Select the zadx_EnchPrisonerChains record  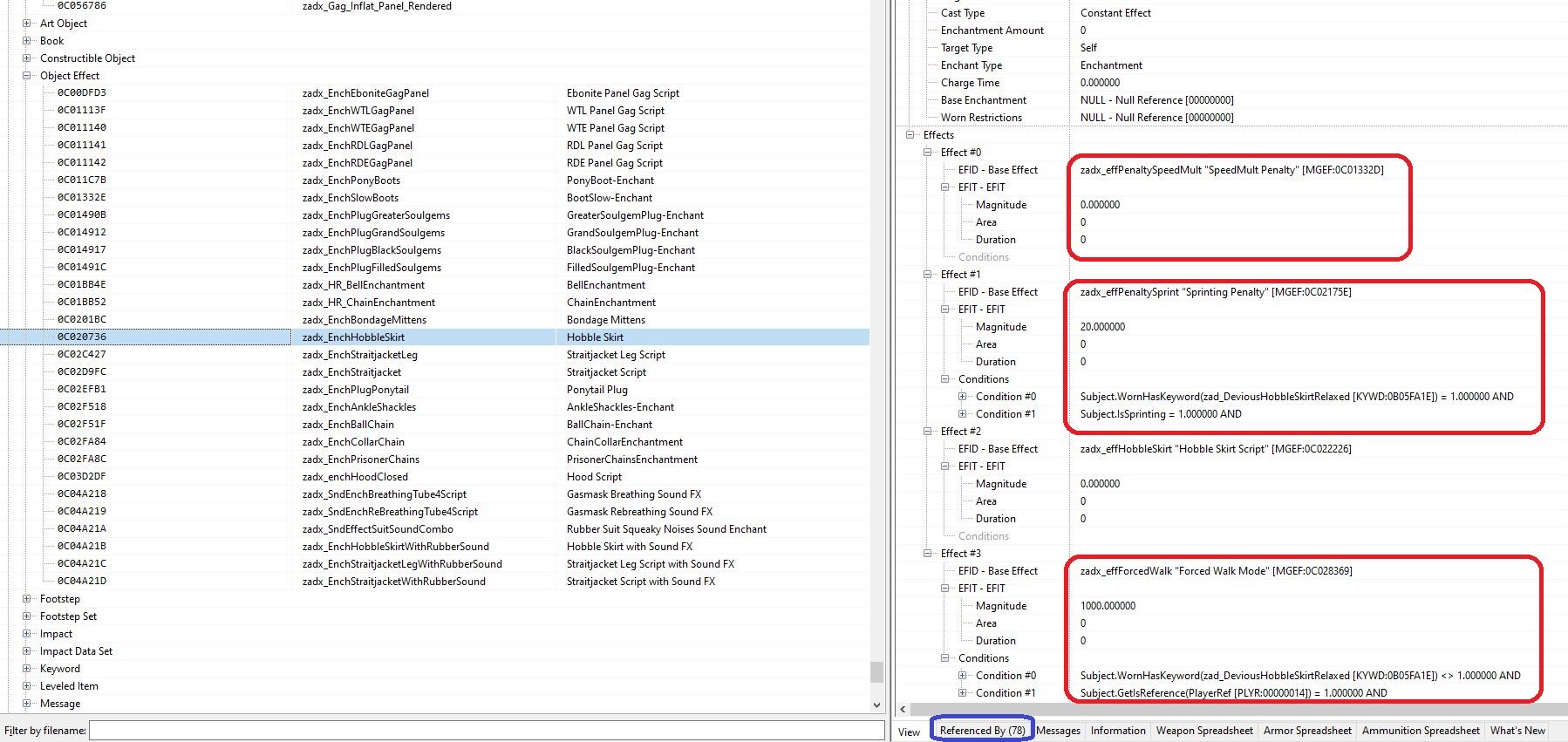pos(434,459)
